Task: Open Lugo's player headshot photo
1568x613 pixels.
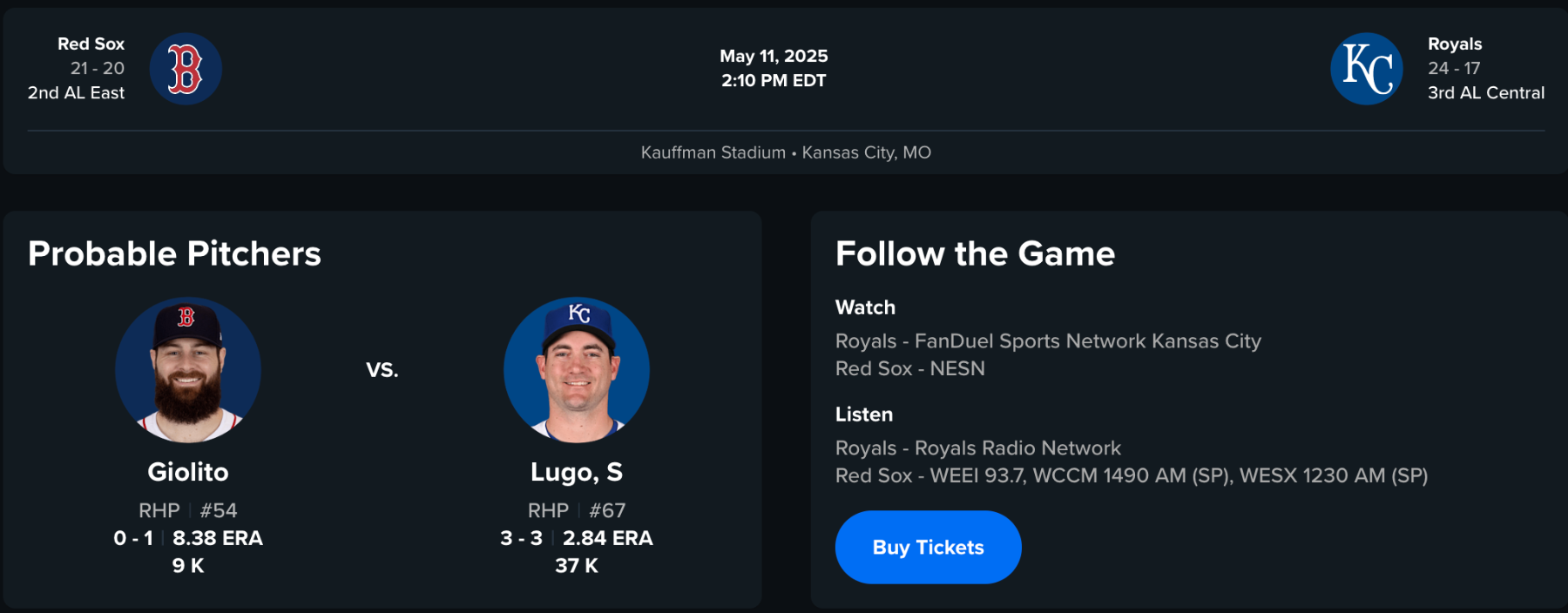Action: [x=577, y=370]
